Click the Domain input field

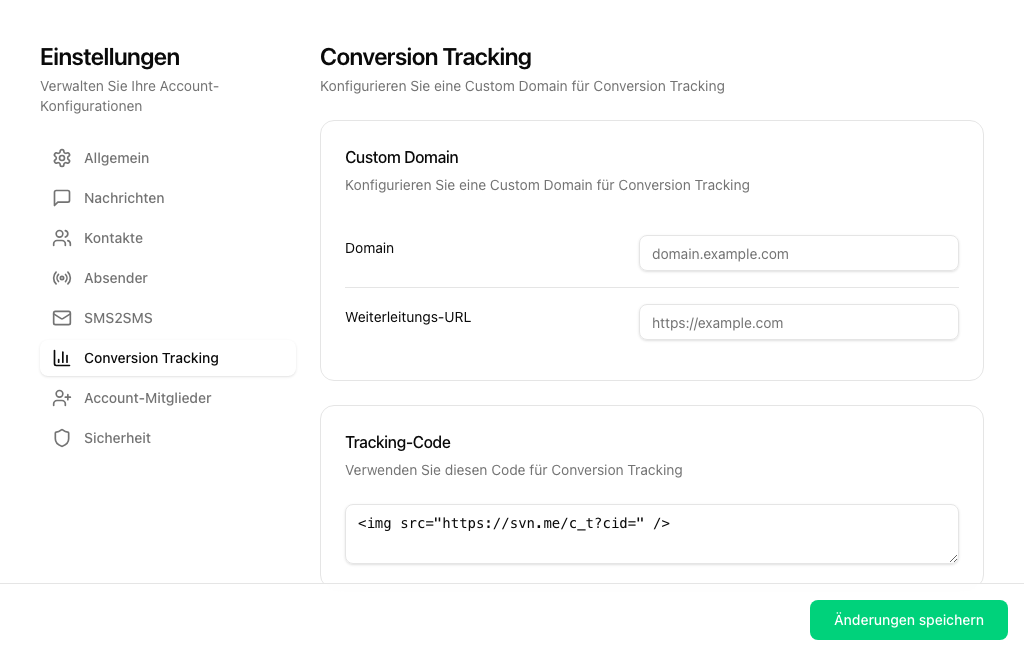point(798,253)
